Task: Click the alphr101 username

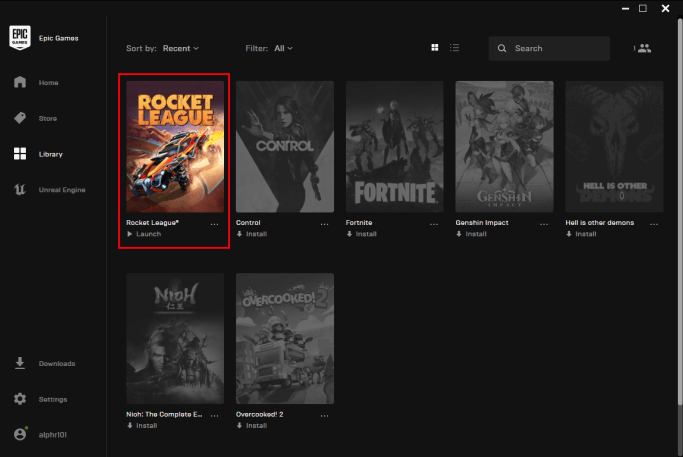Action: [x=53, y=435]
